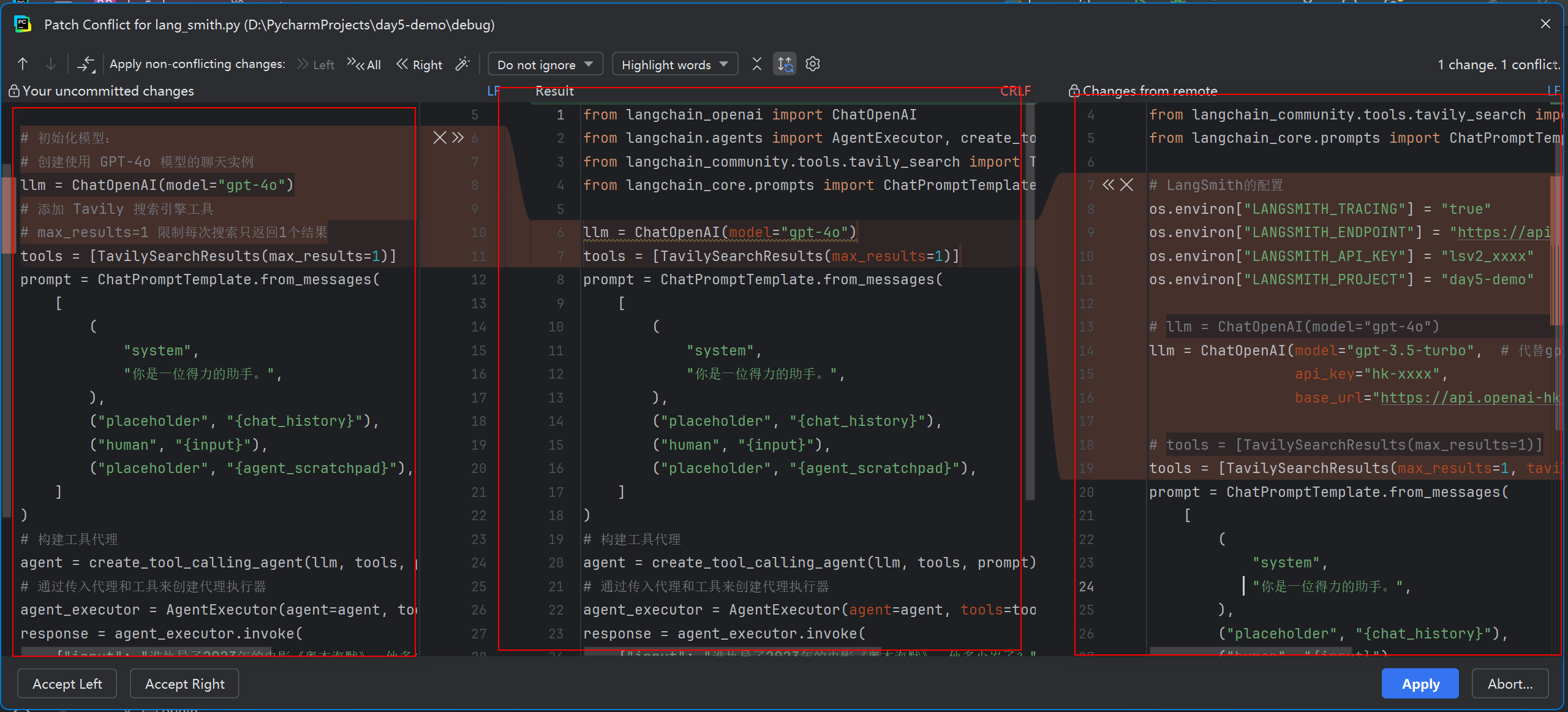Viewport: 1568px width, 712px height.
Task: Click LANGSMITH_TRACING line in remote pane
Action: click(1320, 209)
